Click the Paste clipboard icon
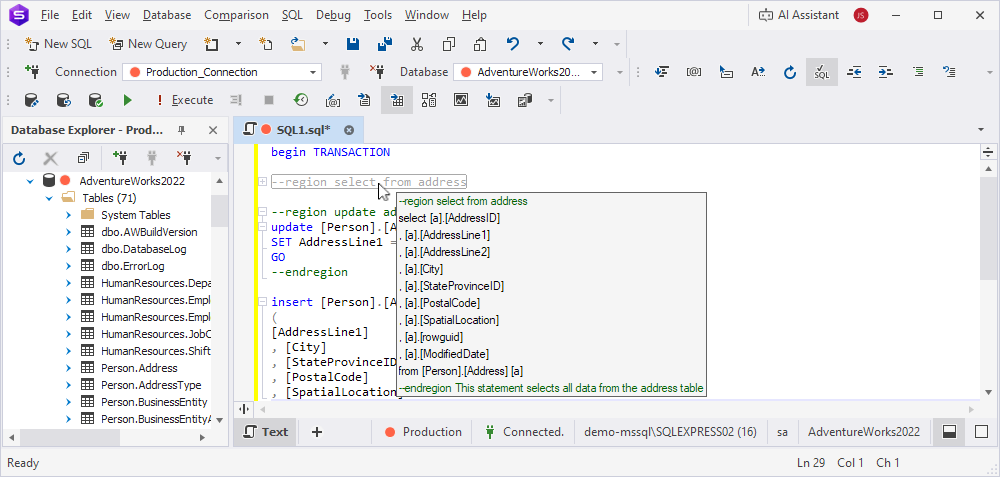The image size is (1000, 477). coord(480,44)
